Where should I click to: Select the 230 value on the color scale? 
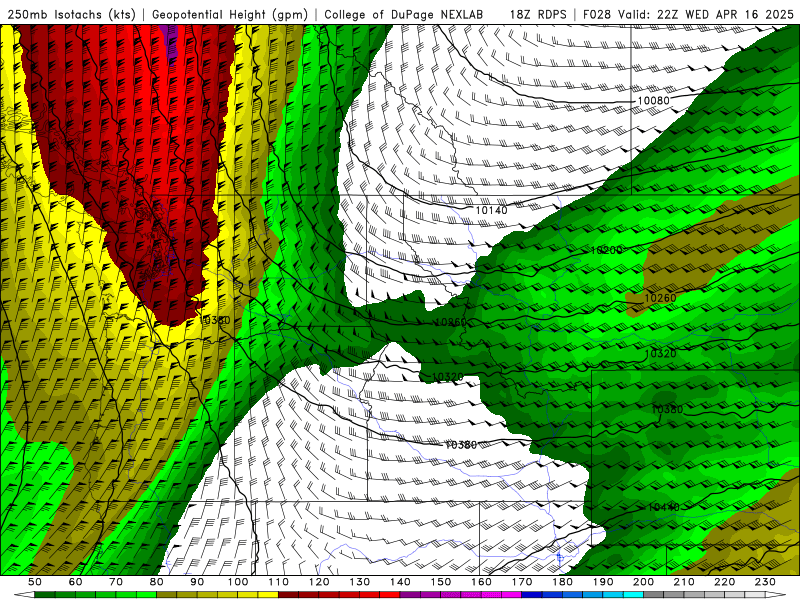click(765, 582)
